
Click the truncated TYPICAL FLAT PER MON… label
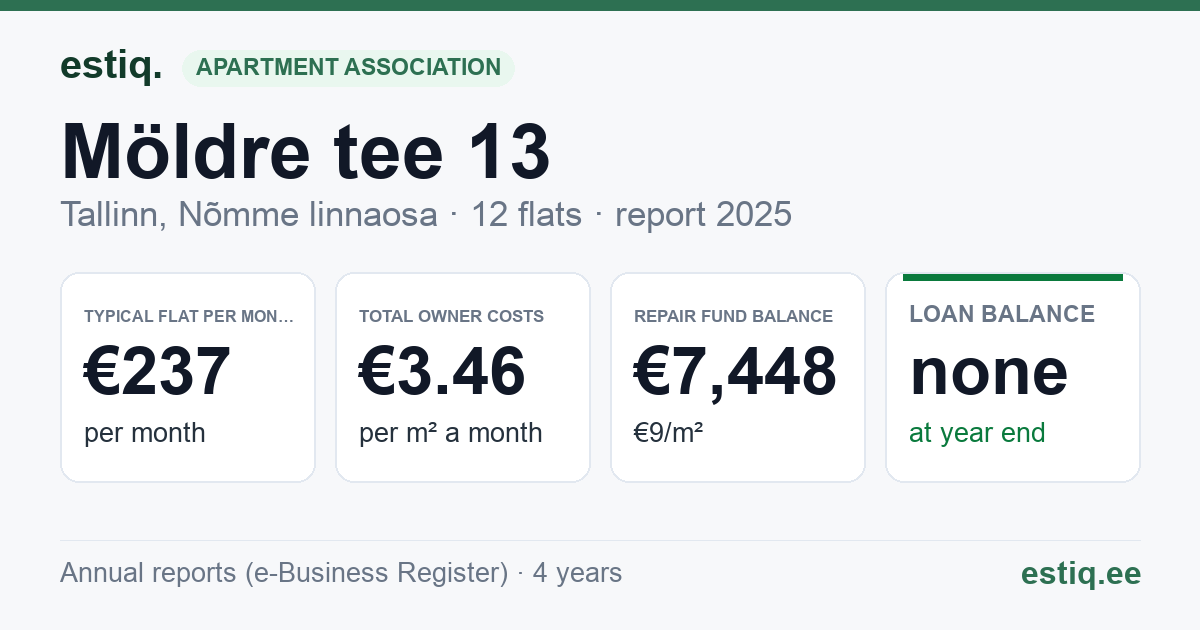coord(189,316)
